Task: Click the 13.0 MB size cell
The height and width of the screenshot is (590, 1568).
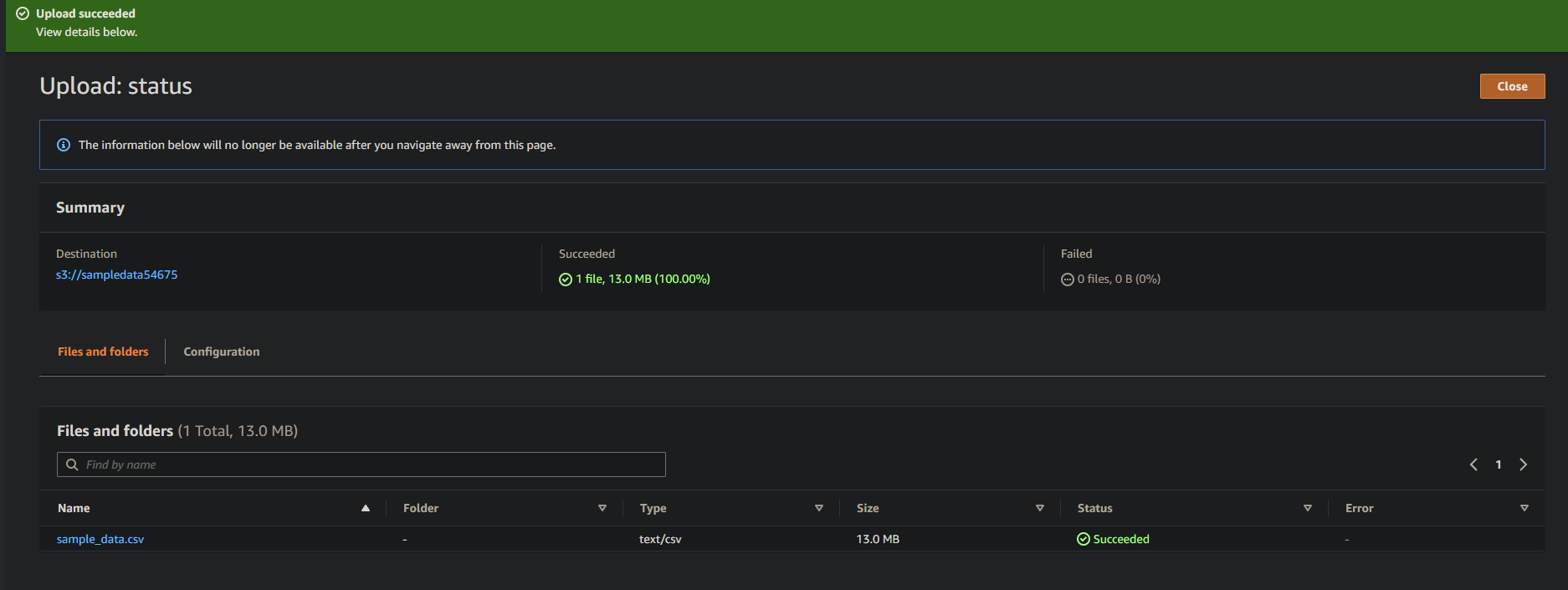Action: pos(878,539)
